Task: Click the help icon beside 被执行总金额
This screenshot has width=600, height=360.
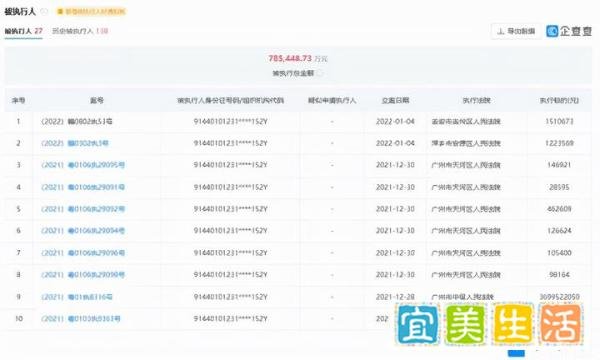Action: tap(320, 73)
